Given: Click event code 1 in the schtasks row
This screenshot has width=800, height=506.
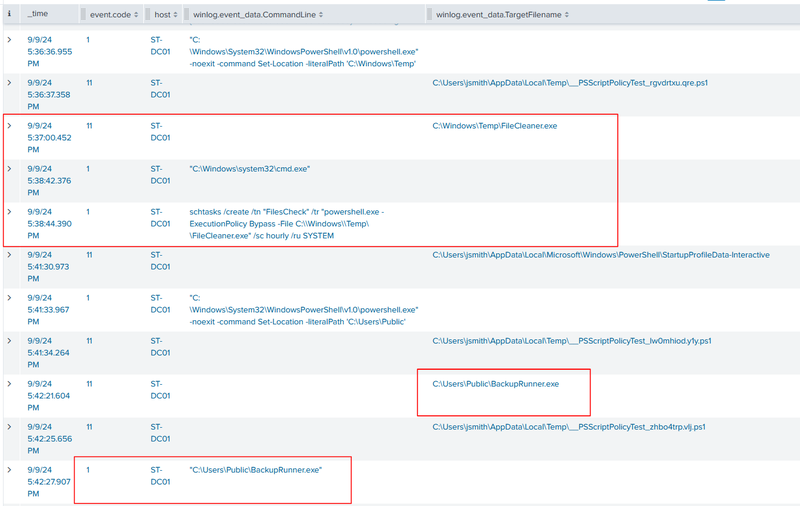Looking at the screenshot, I should pos(88,211).
